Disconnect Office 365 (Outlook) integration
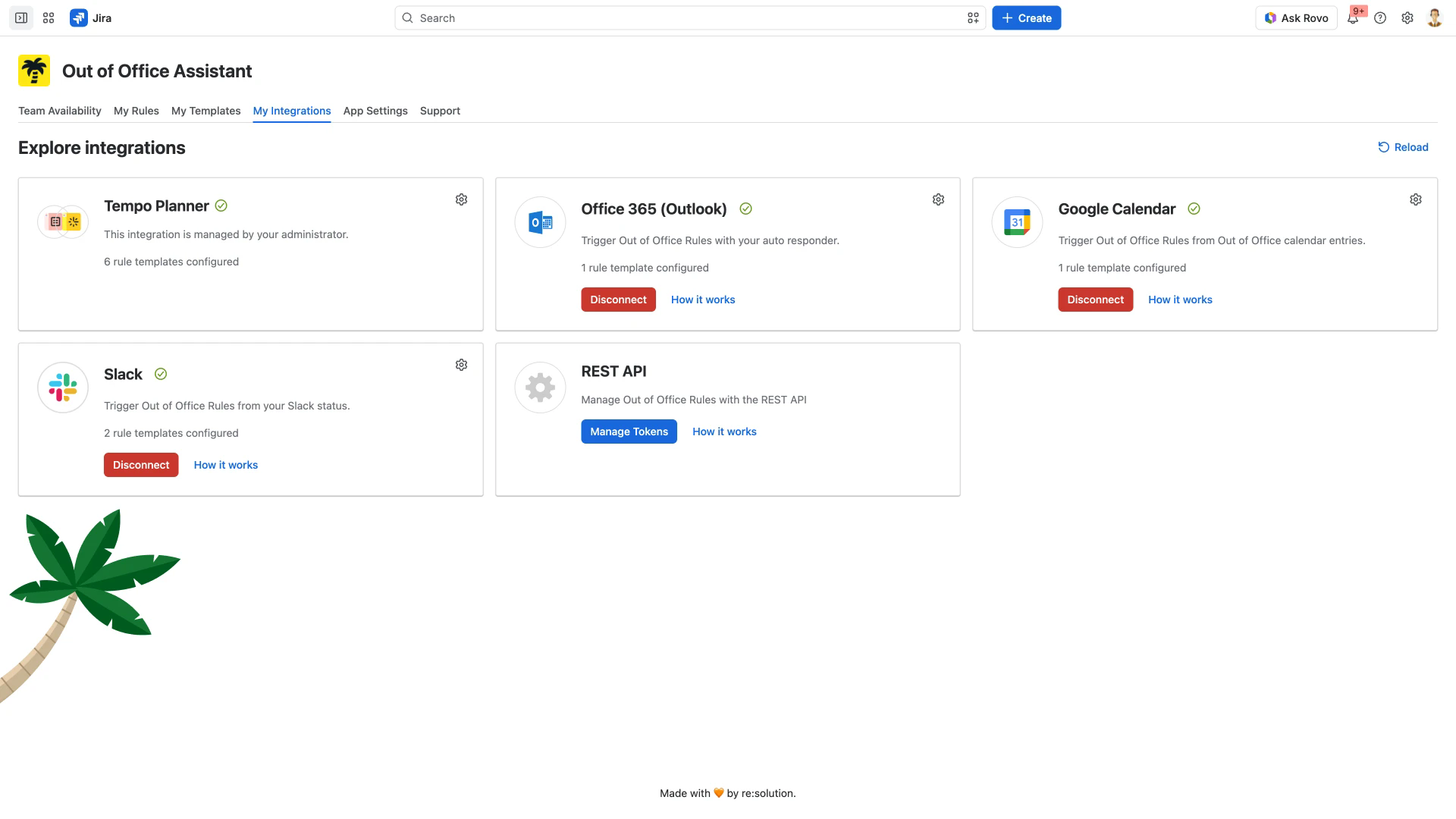The height and width of the screenshot is (819, 1456). coord(619,300)
